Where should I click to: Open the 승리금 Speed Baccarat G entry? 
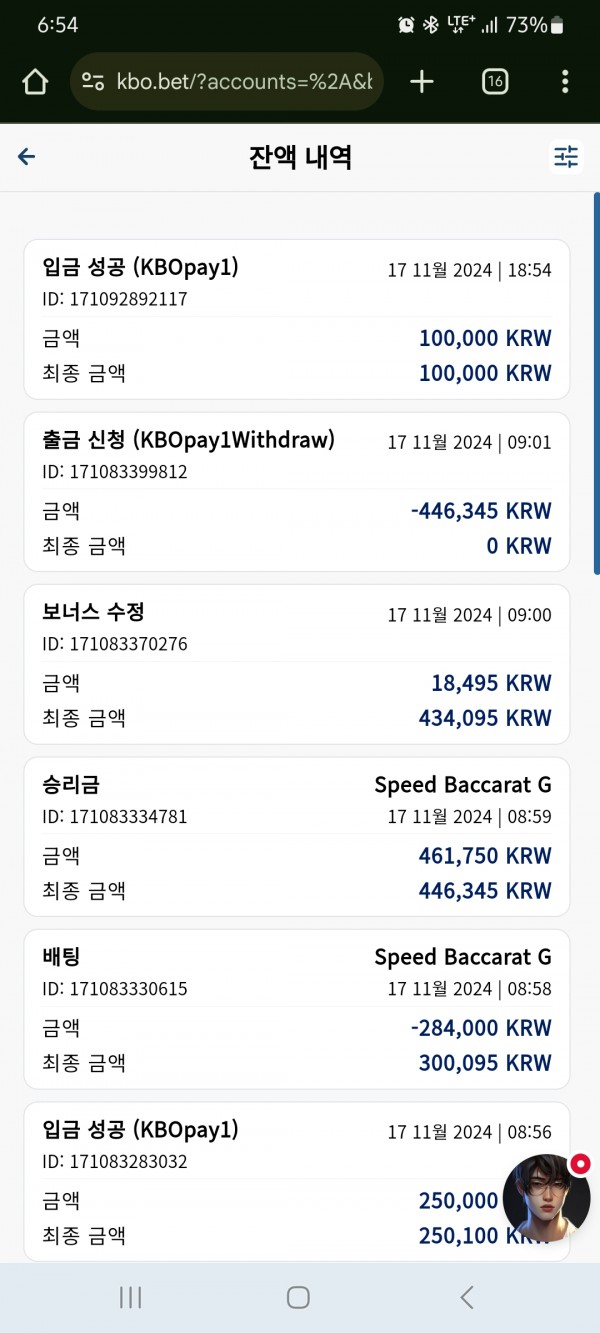click(297, 837)
